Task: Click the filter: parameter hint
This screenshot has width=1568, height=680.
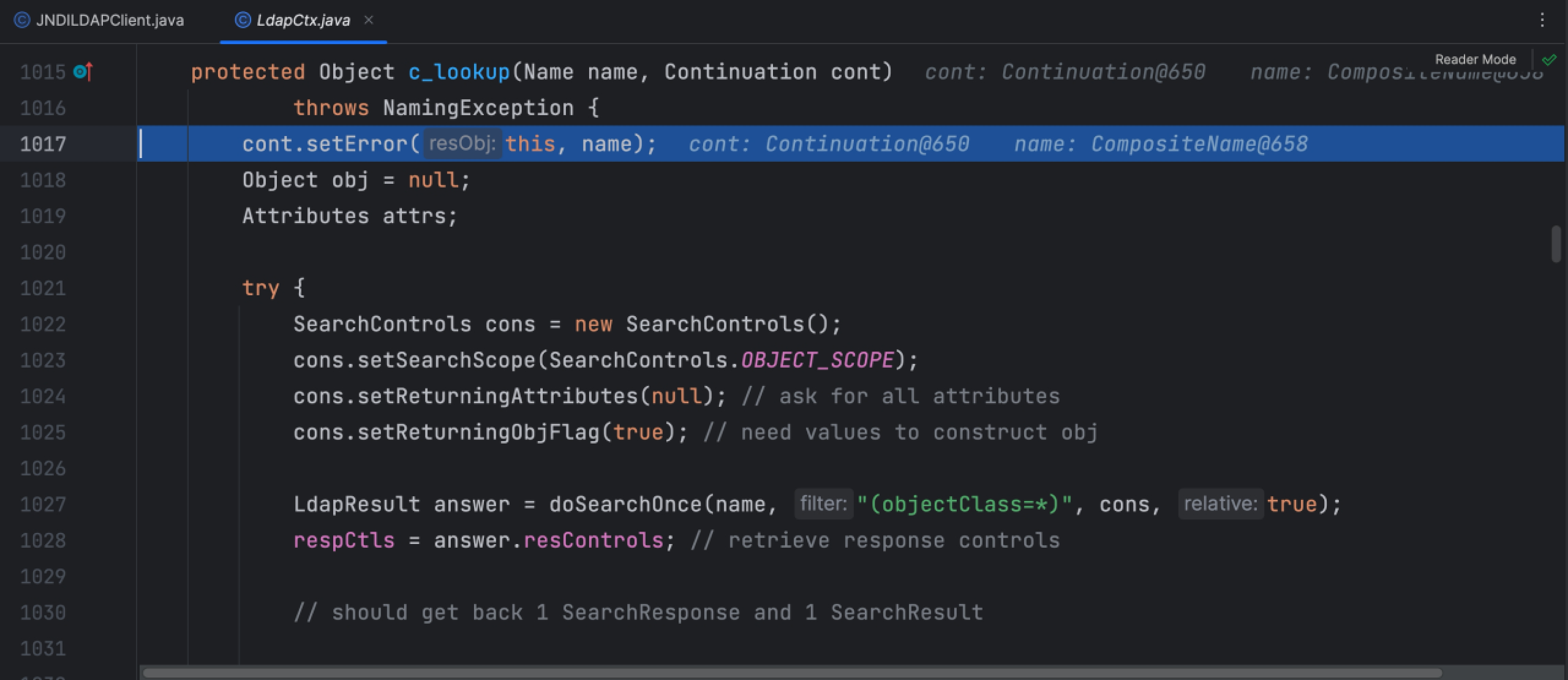Action: click(x=824, y=504)
